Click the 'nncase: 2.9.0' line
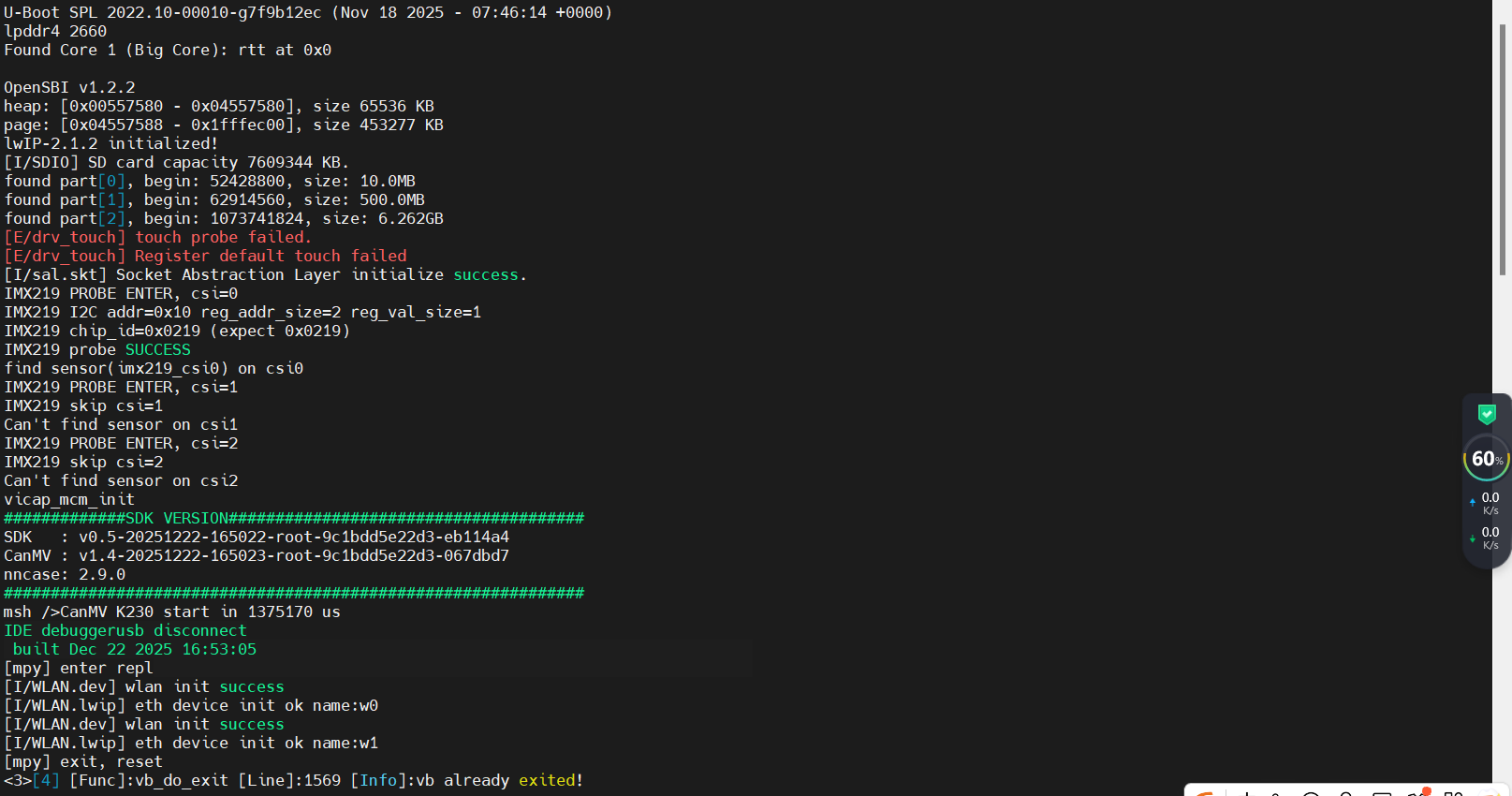Viewport: 1512px width, 796px height. tap(64, 575)
